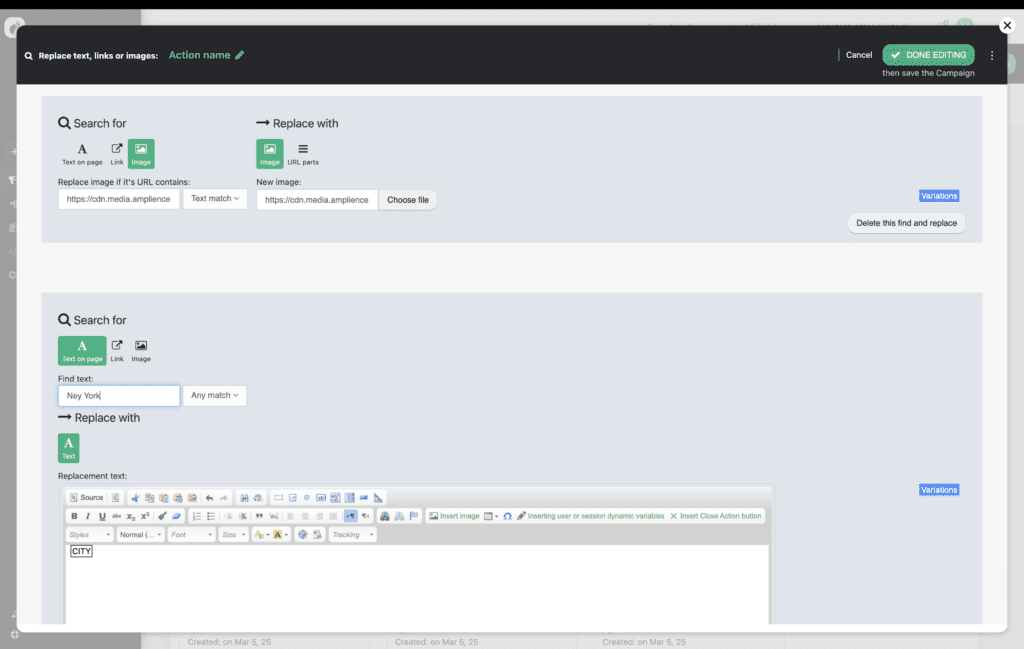Viewport: 1024px width, 649px height.
Task: Expand the 'Any match' dropdown
Action: [215, 396]
